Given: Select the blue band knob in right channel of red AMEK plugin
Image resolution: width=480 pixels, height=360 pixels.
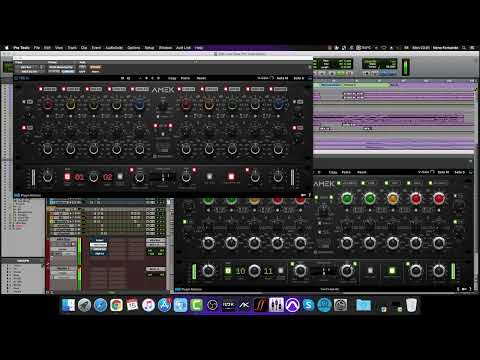Looking at the screenshot, I should 278,105.
